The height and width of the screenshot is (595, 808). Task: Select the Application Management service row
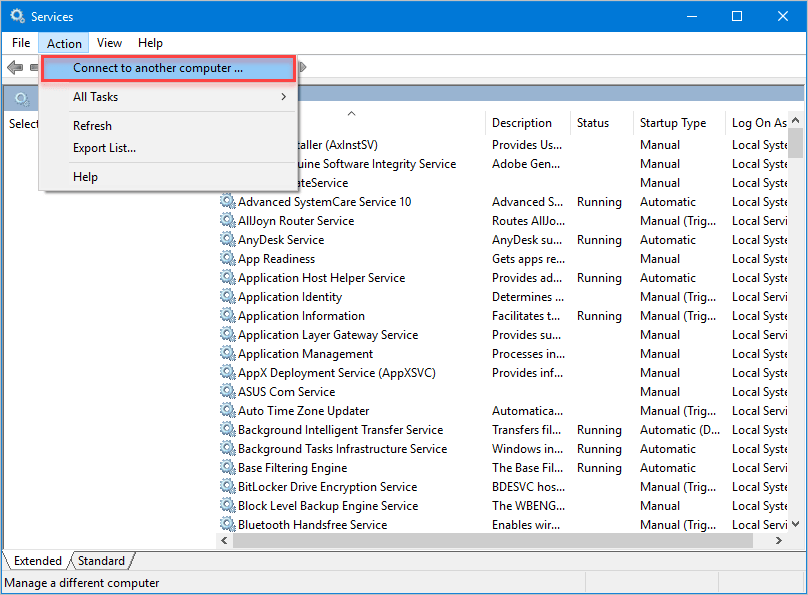click(x=305, y=354)
